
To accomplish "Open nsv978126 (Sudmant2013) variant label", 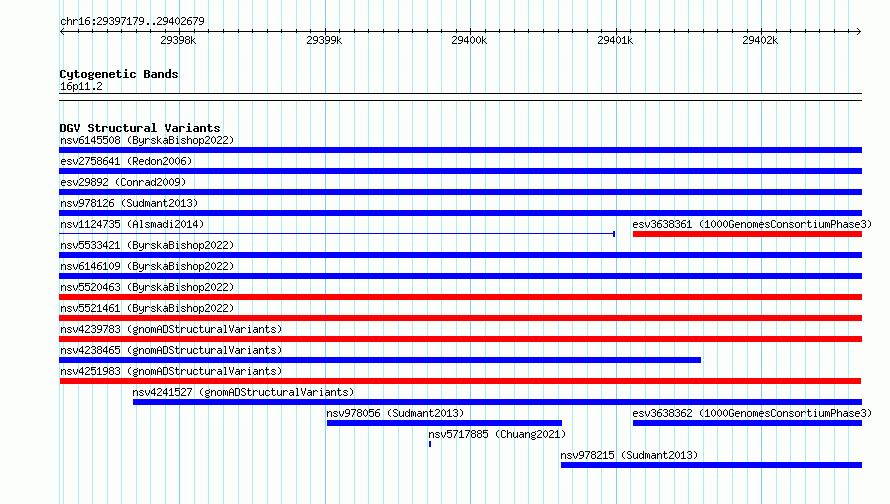I will [x=129, y=203].
